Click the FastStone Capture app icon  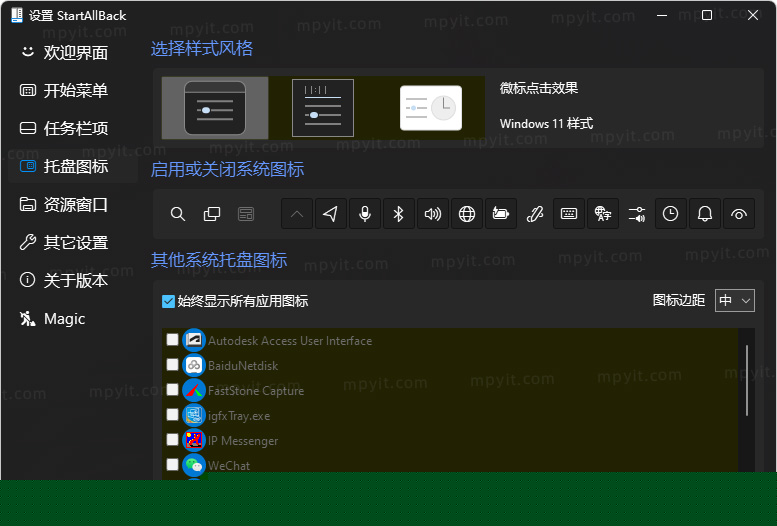click(x=194, y=390)
